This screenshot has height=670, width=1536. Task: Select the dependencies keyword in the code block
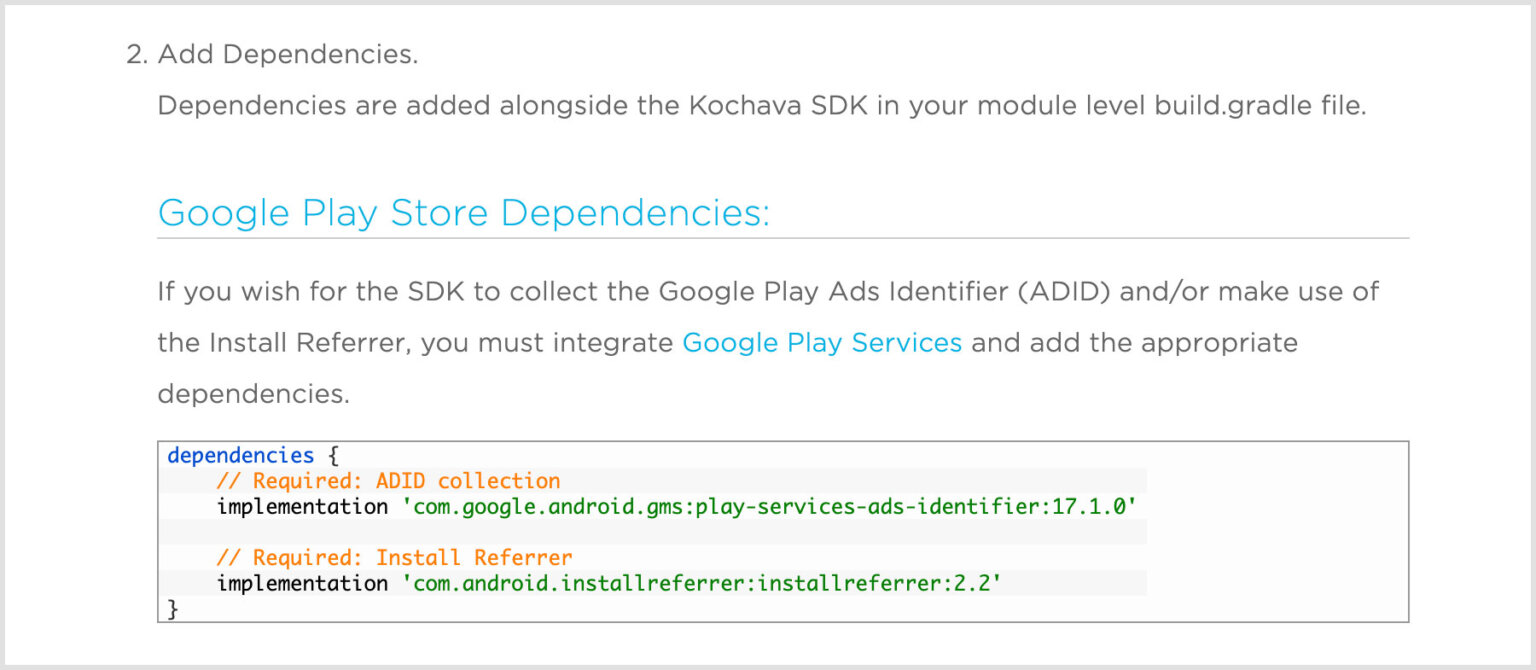click(x=240, y=455)
